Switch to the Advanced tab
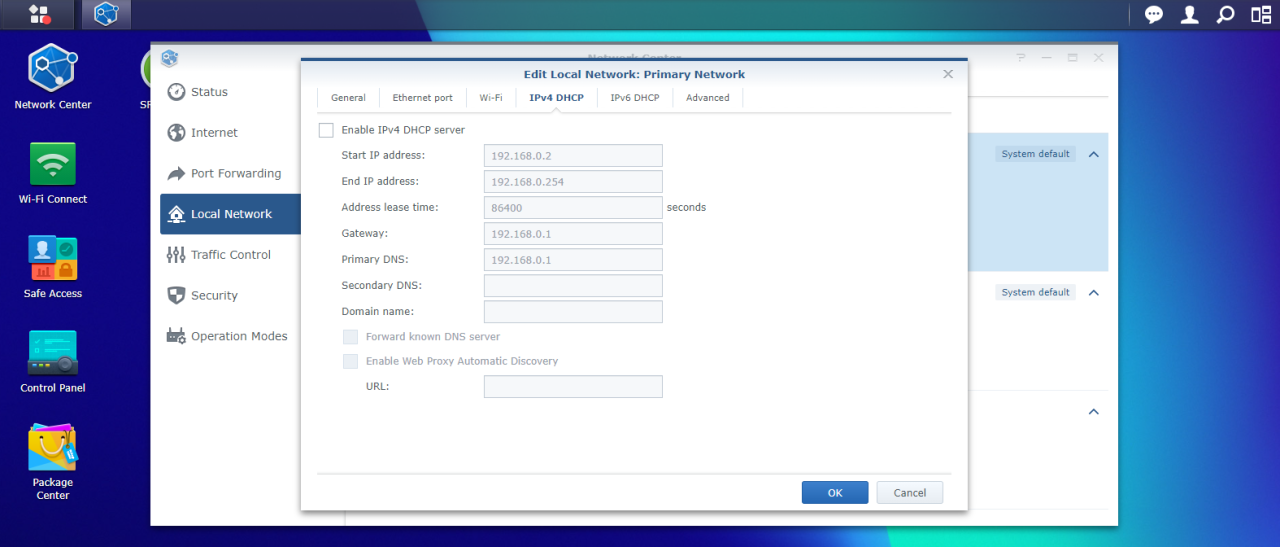 click(707, 98)
